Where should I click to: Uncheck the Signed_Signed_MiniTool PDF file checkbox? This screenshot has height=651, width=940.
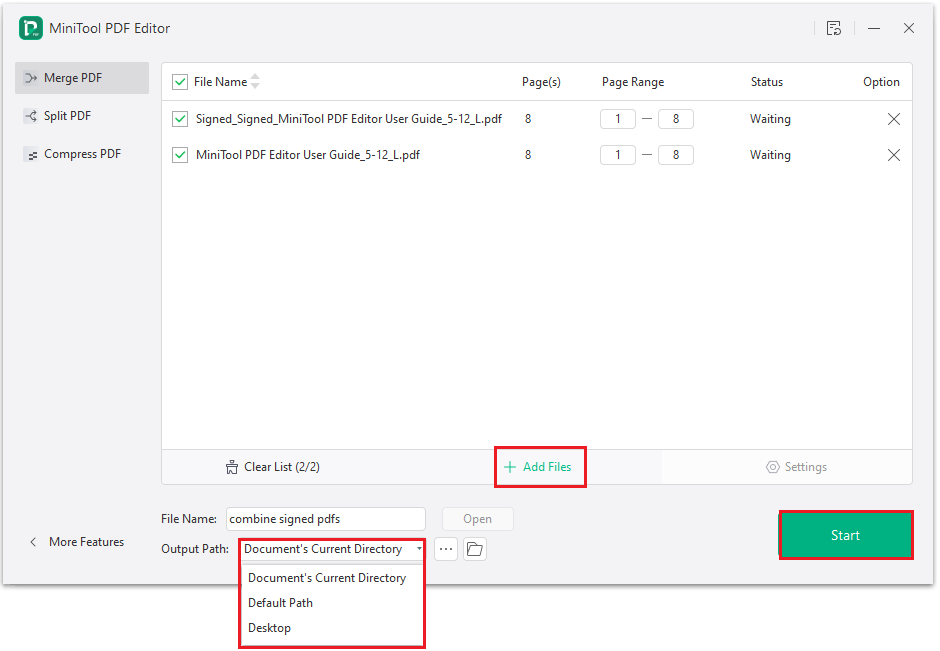tap(180, 119)
